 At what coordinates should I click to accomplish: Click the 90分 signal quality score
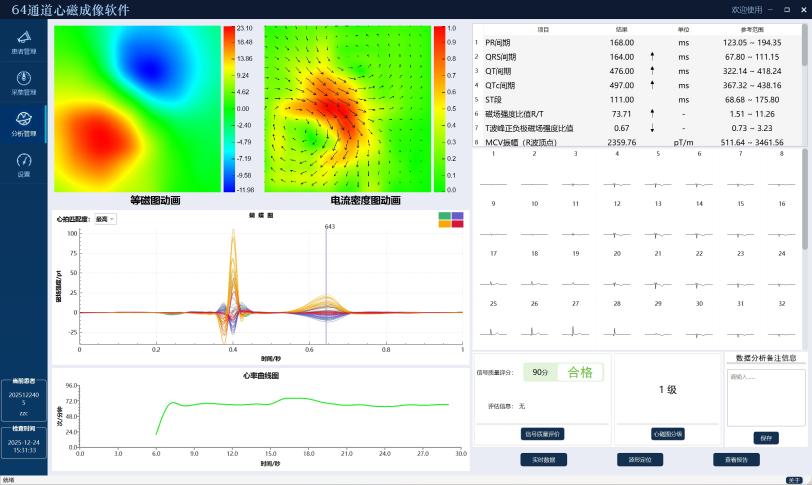(540, 372)
